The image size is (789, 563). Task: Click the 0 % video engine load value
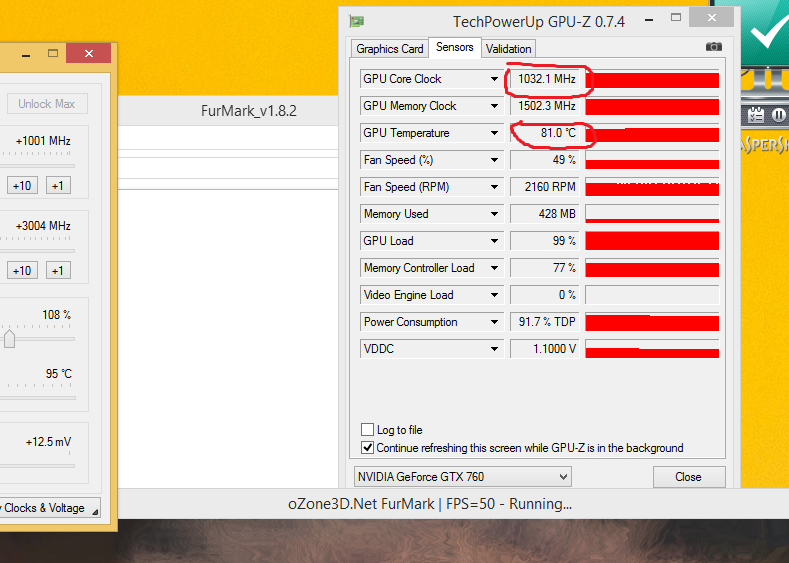[x=546, y=295]
